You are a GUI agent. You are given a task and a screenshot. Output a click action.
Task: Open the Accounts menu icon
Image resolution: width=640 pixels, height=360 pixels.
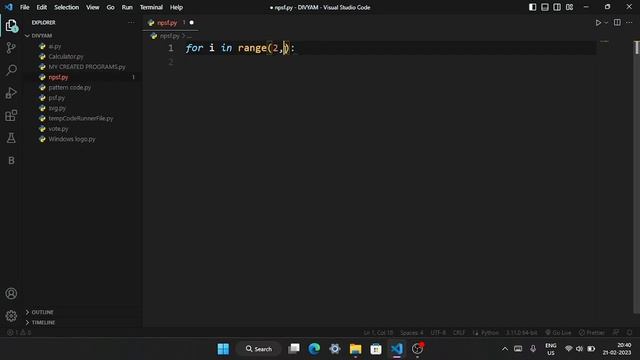pyautogui.click(x=11, y=293)
